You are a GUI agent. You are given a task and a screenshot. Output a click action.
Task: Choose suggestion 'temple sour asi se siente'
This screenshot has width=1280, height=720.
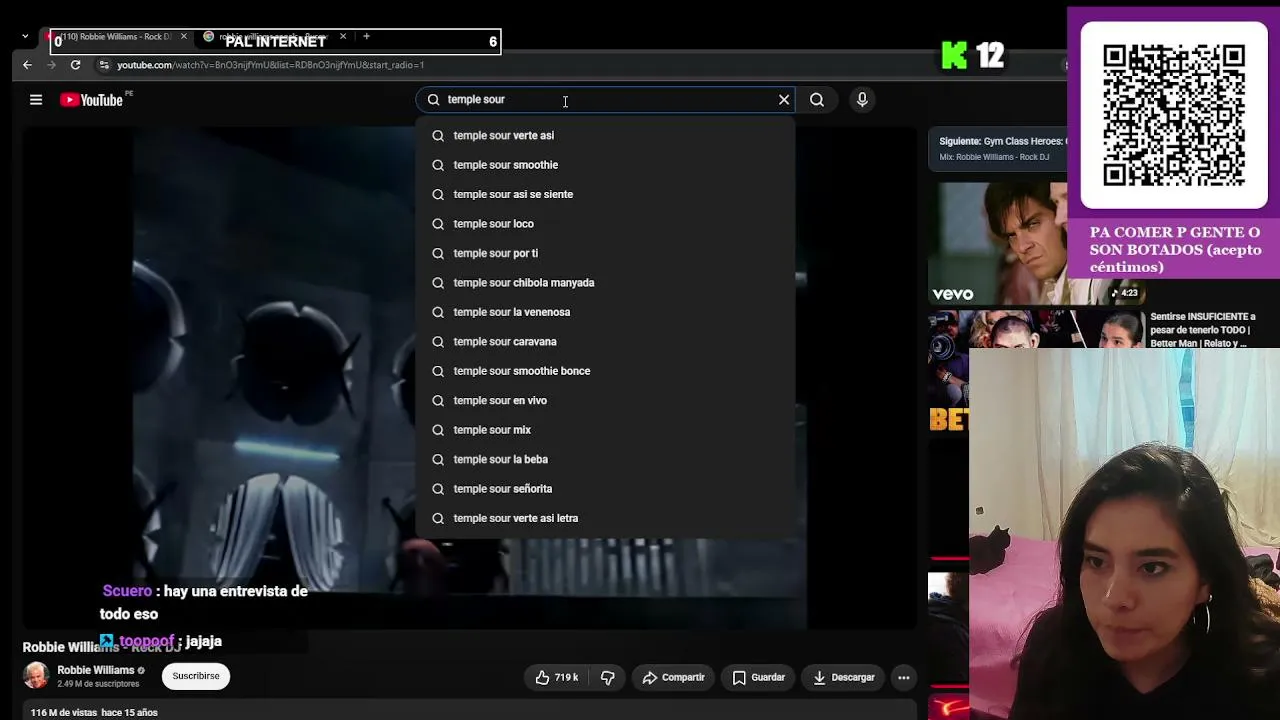(606, 194)
